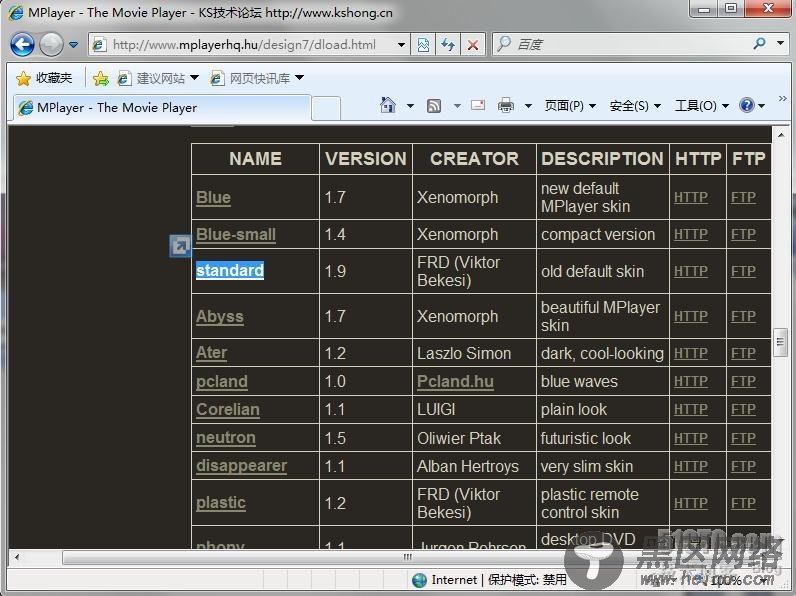Expand the address bar history dropdown arrow
Viewport: 796px width, 596px height.
click(x=401, y=45)
